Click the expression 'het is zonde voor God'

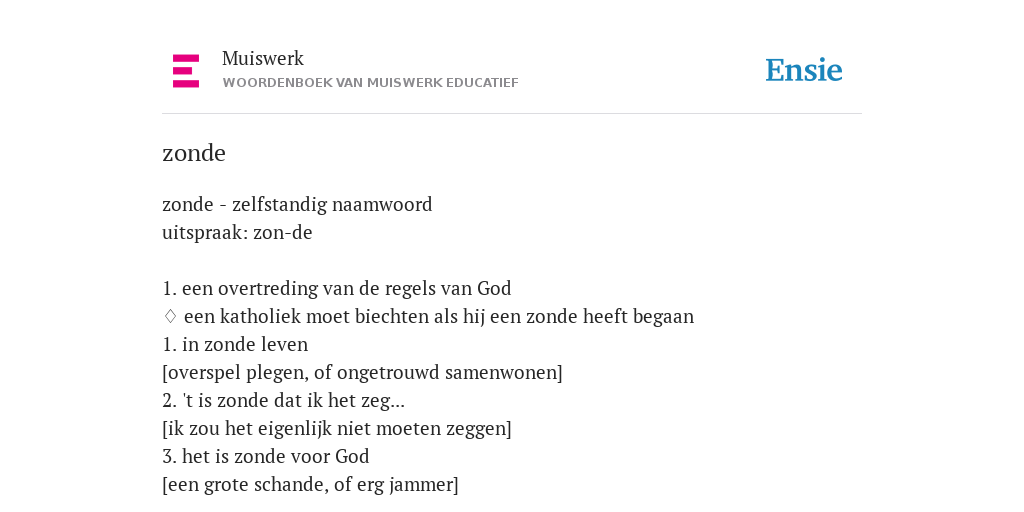(276, 456)
